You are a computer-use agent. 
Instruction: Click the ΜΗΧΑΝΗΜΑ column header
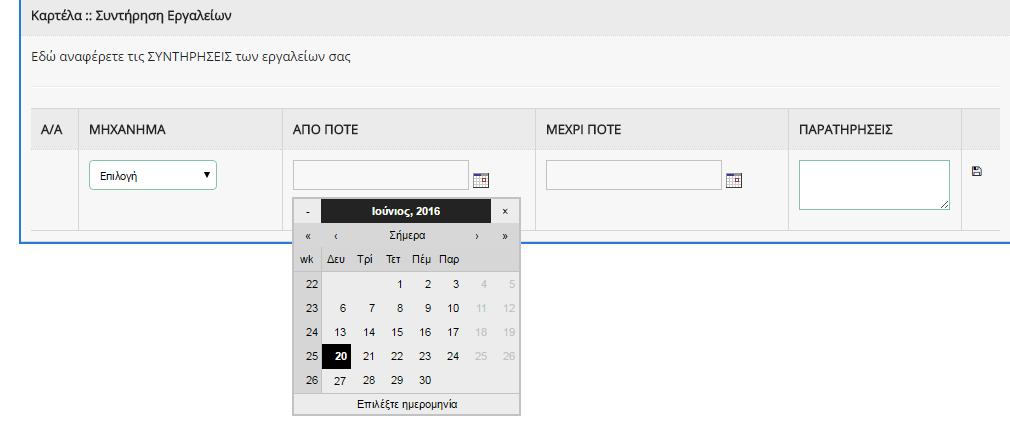(127, 130)
